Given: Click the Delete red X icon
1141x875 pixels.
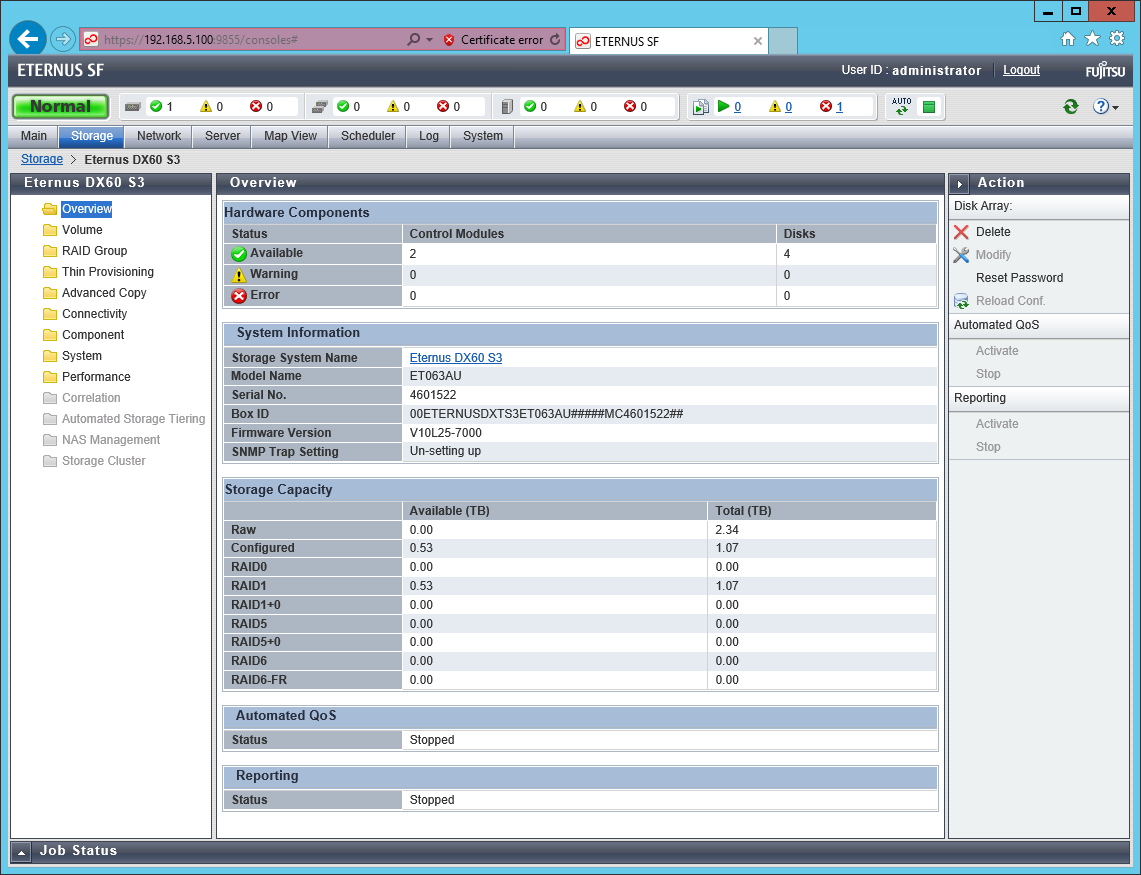Looking at the screenshot, I should point(961,232).
